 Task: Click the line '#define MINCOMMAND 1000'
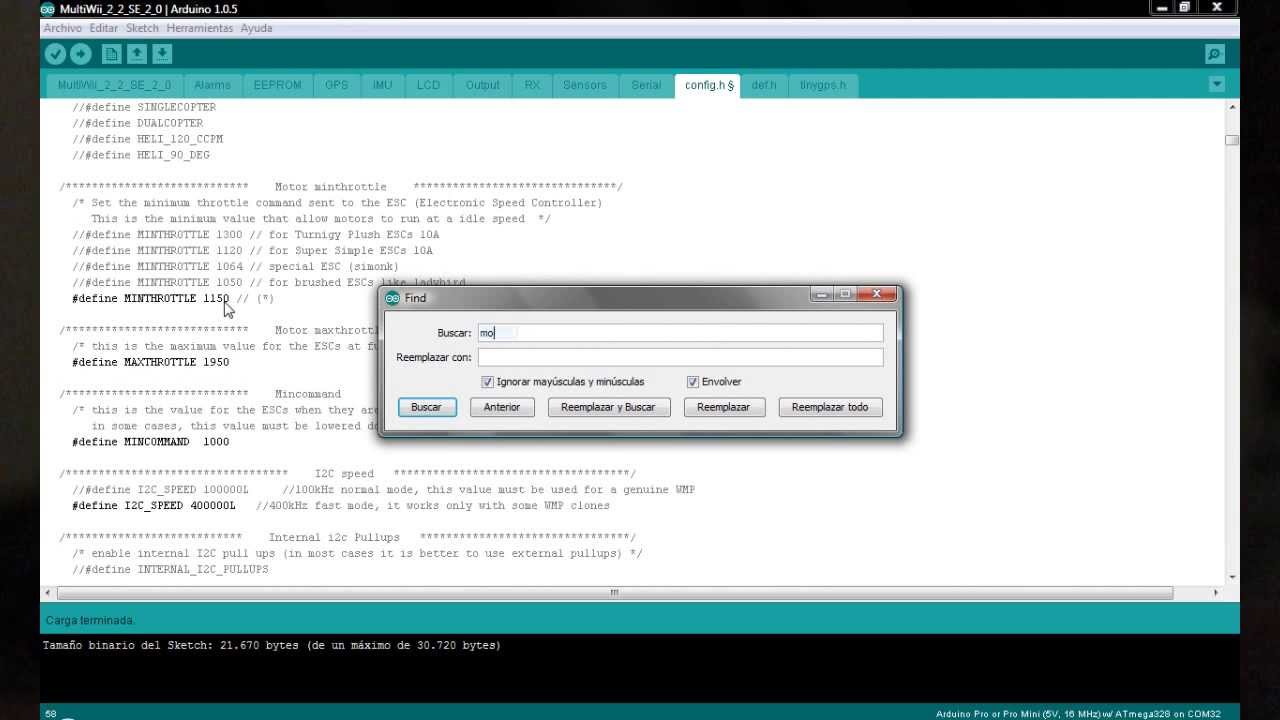point(150,442)
